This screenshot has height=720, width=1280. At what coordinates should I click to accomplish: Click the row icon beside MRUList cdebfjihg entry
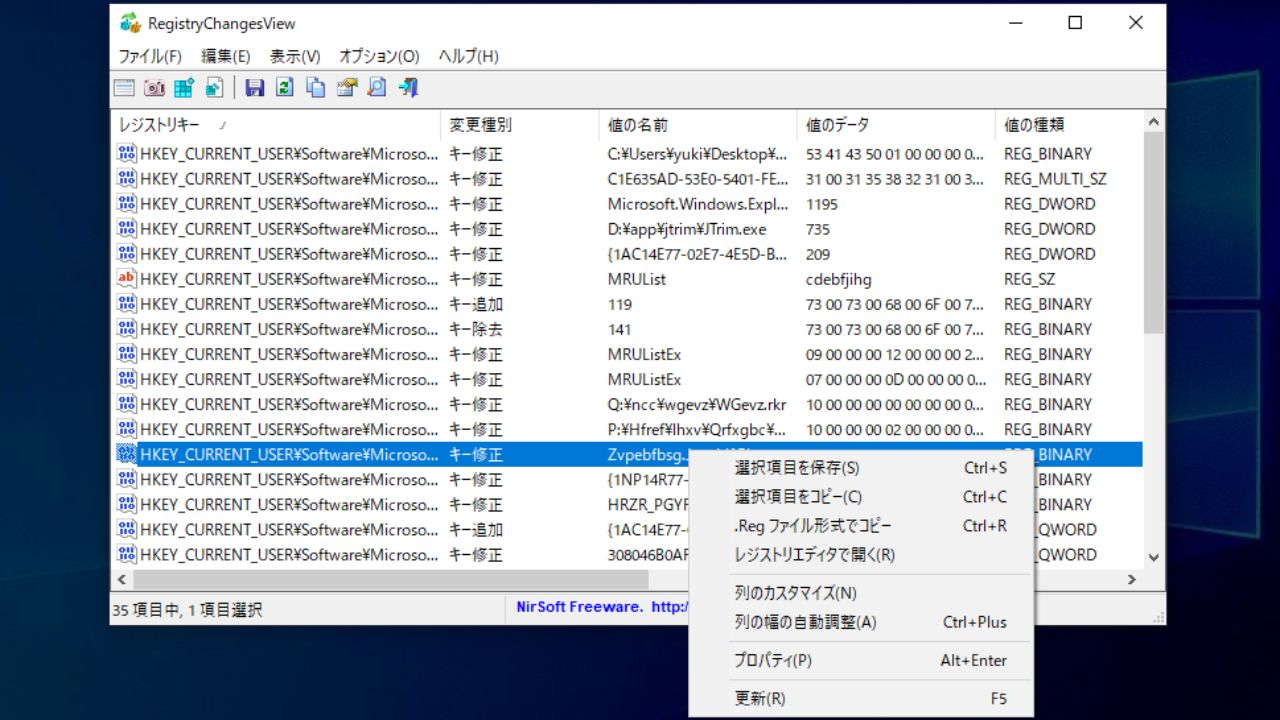(x=127, y=279)
